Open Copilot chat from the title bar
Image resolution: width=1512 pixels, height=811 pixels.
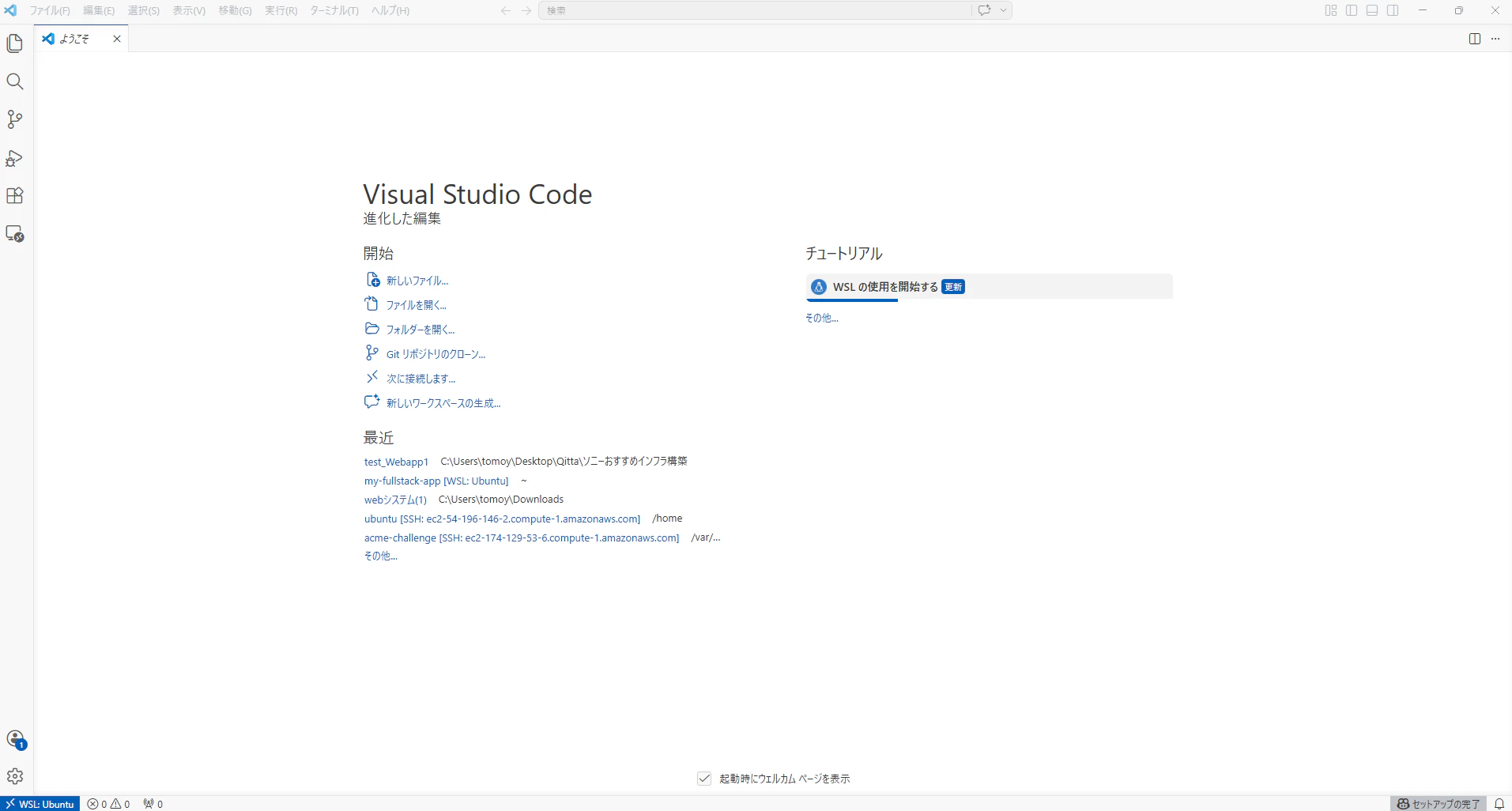pos(984,10)
